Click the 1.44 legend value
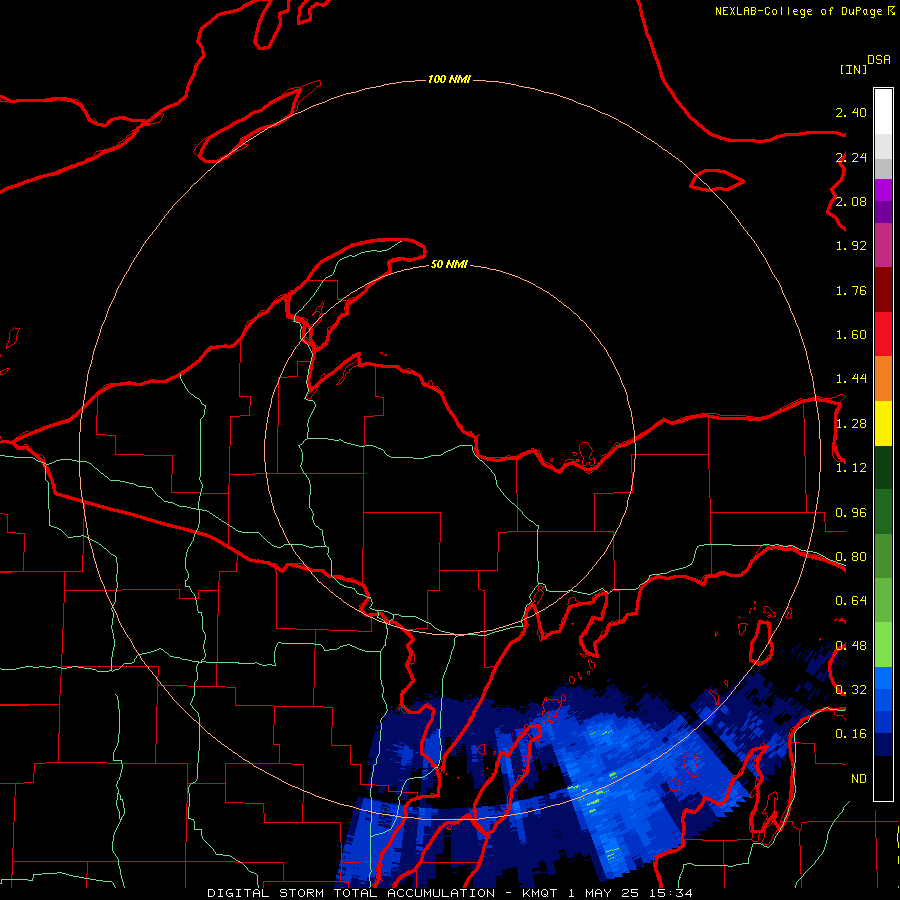 coord(851,379)
